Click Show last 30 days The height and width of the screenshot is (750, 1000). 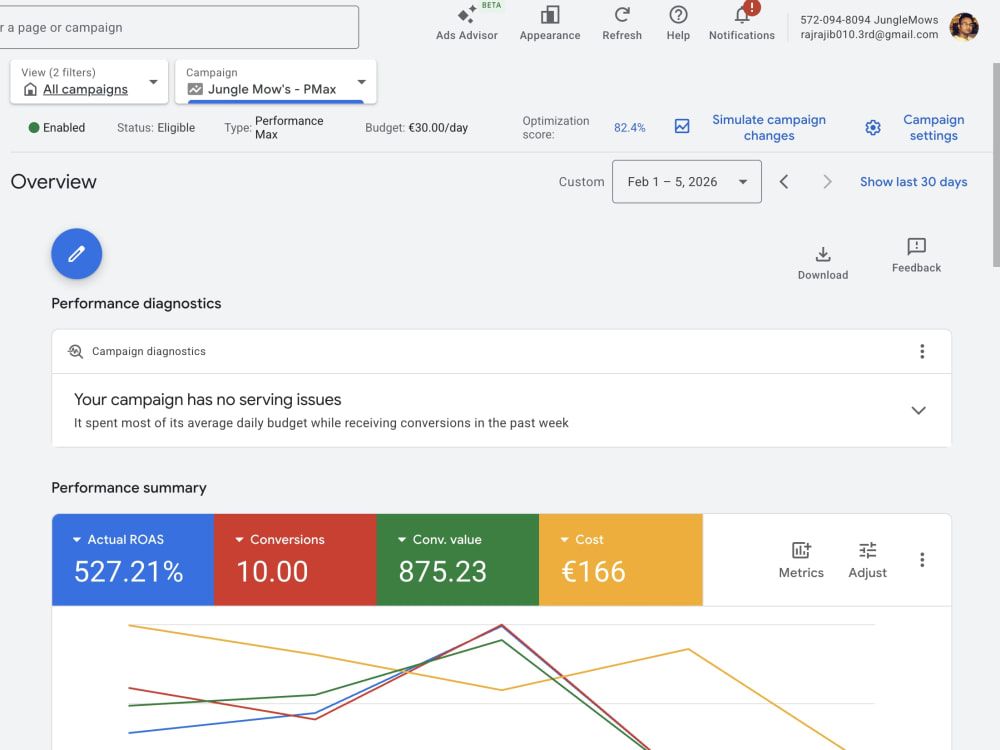913,182
